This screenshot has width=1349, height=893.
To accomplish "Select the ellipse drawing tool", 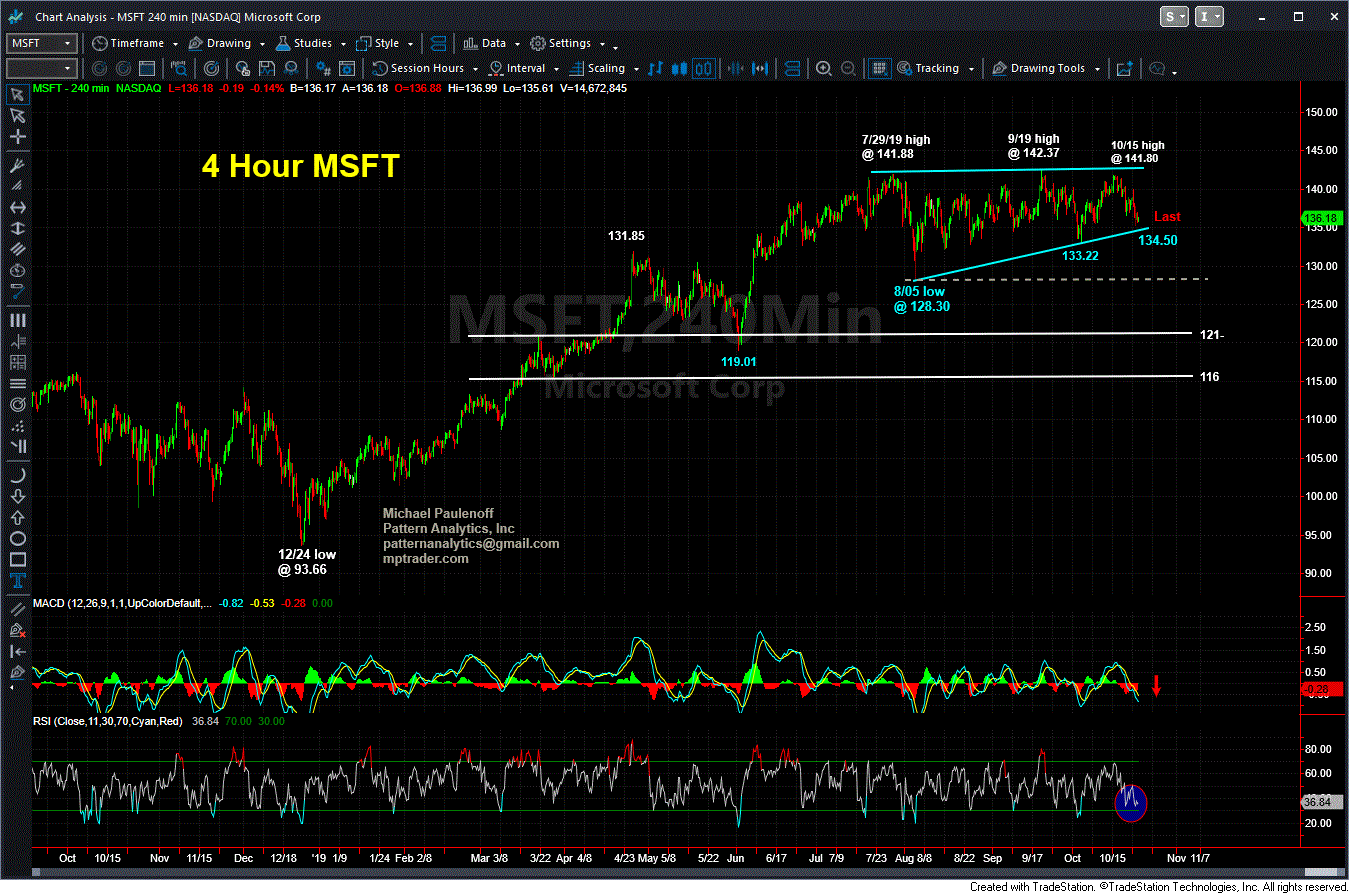I will 17,539.
